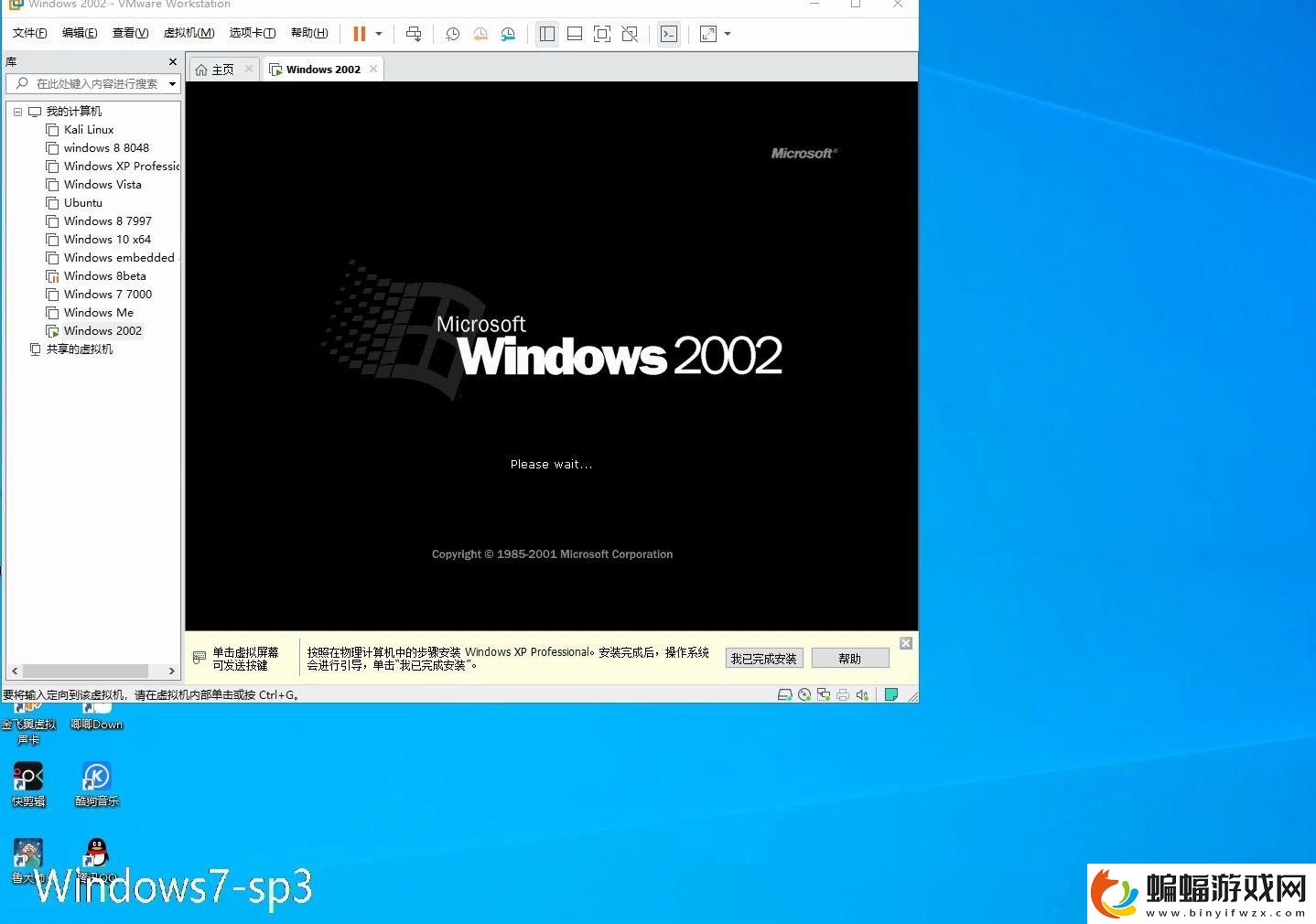Toggle the console view icon
This screenshot has height=924, width=1316.
point(669,34)
